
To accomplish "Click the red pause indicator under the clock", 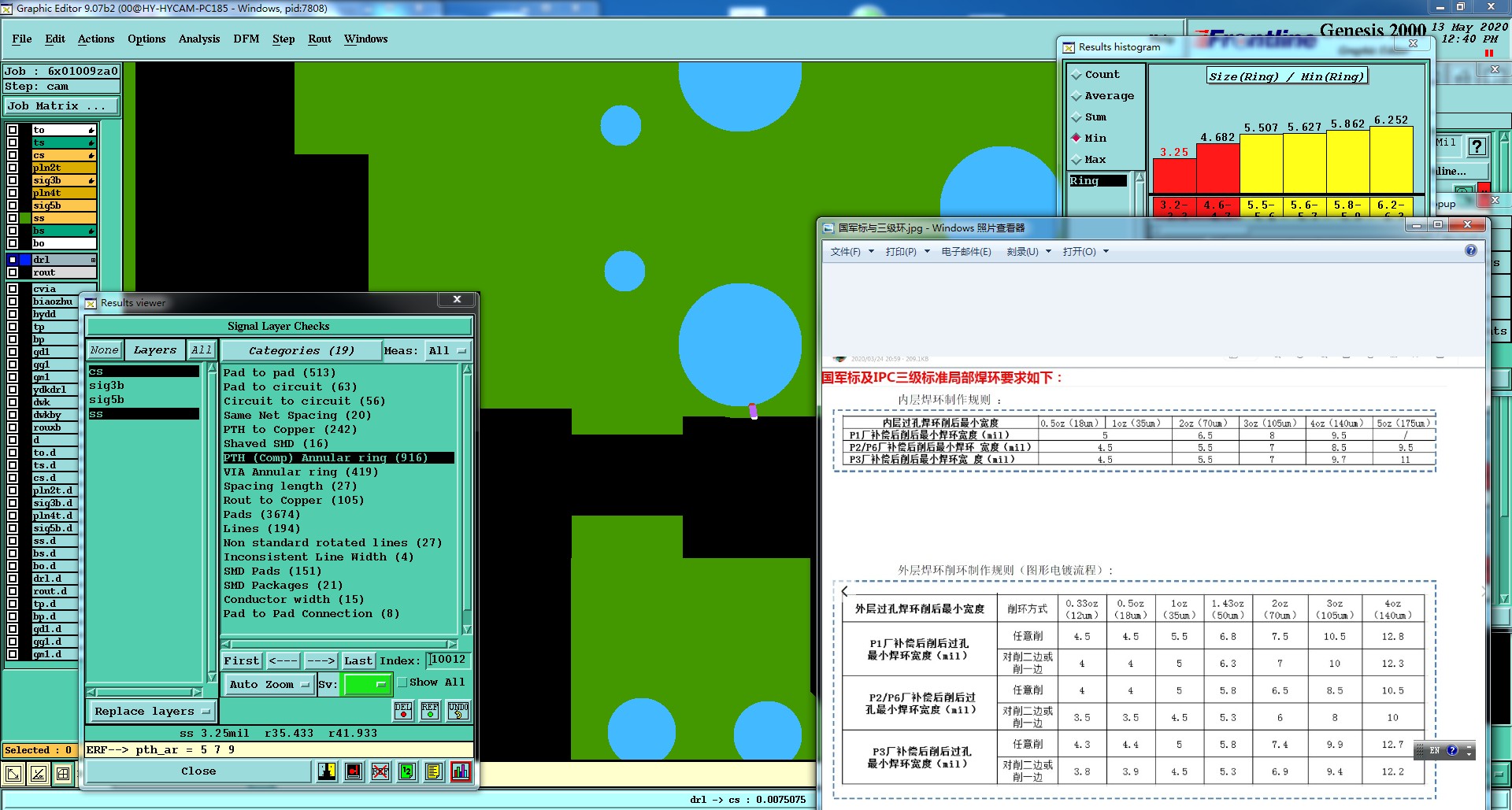I will (1488, 54).
